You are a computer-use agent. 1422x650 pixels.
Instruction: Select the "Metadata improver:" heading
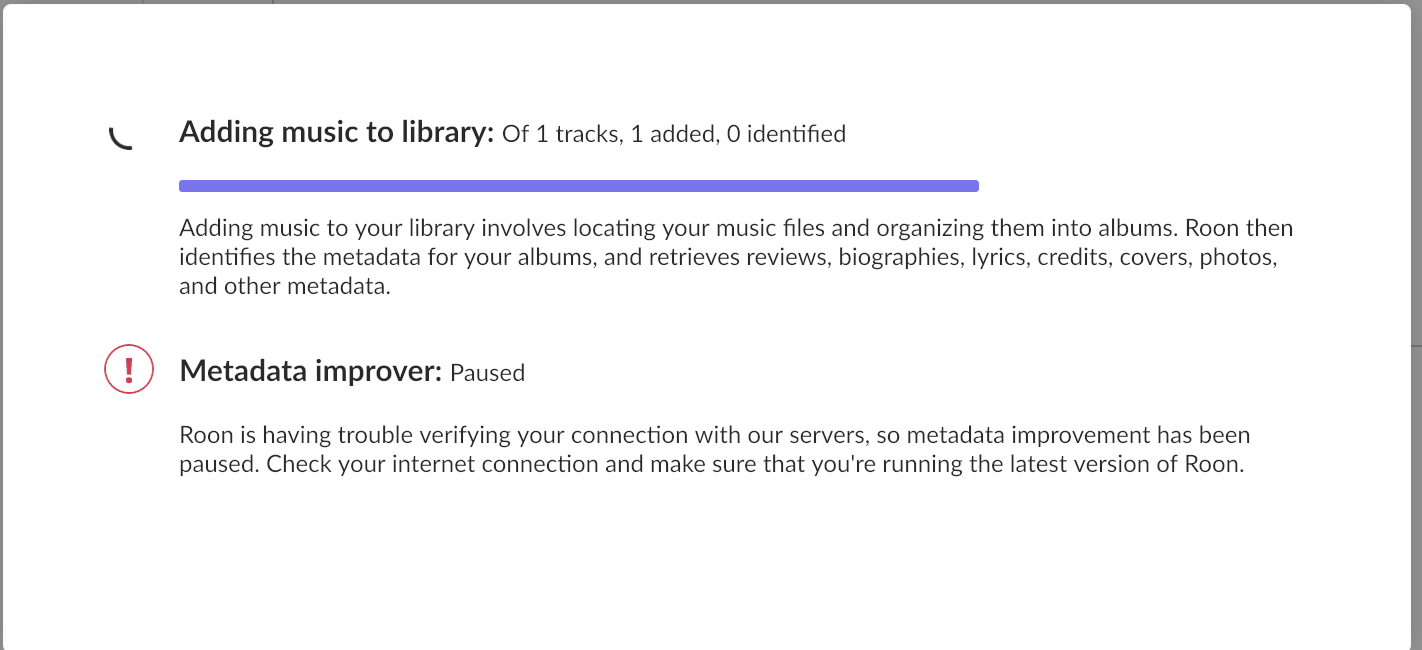(311, 371)
